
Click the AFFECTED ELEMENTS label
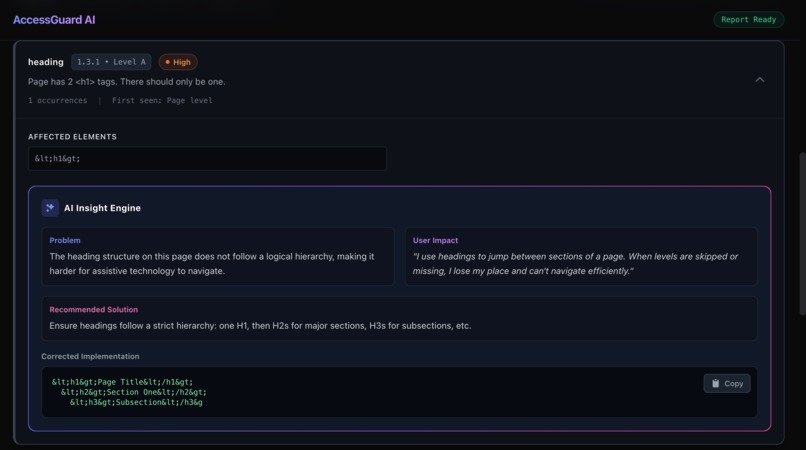[x=72, y=137]
